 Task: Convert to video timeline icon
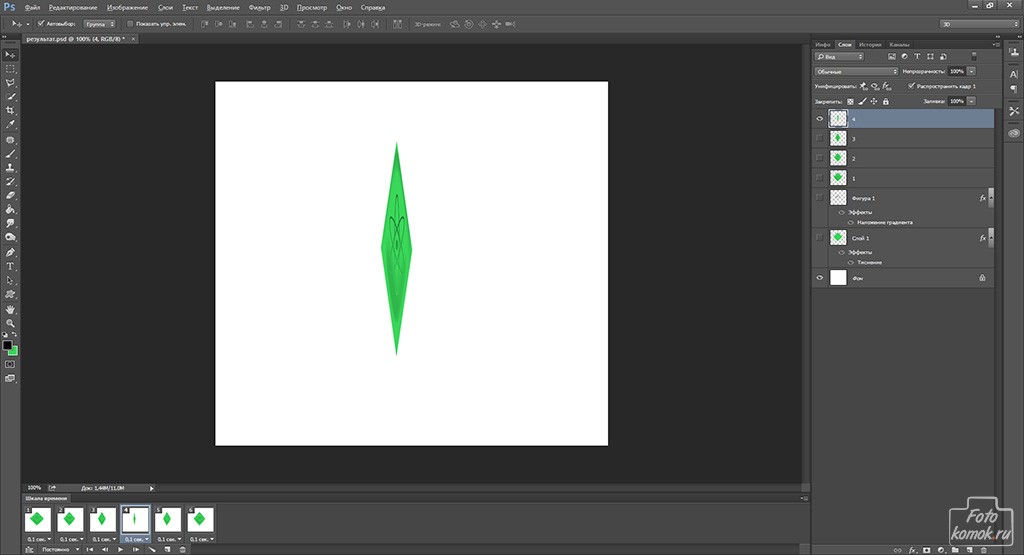point(29,550)
